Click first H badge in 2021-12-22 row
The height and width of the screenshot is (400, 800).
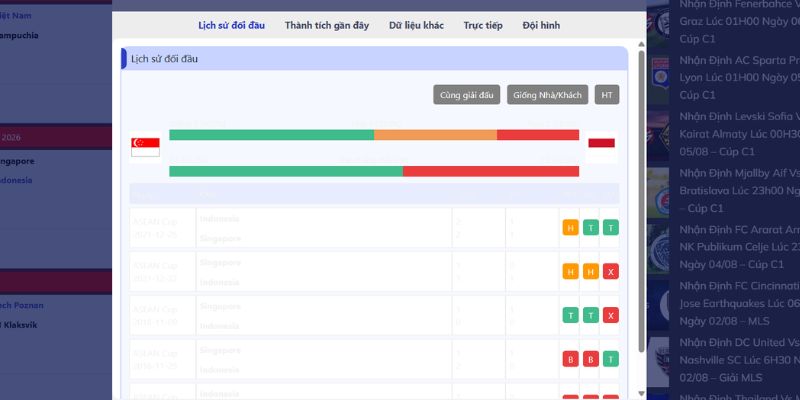click(570, 271)
